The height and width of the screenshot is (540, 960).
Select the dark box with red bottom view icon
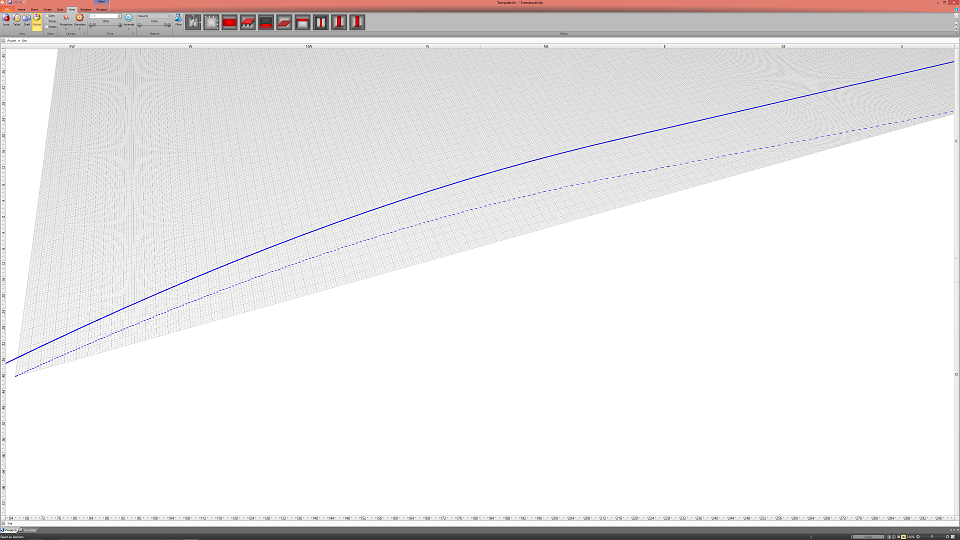point(266,22)
